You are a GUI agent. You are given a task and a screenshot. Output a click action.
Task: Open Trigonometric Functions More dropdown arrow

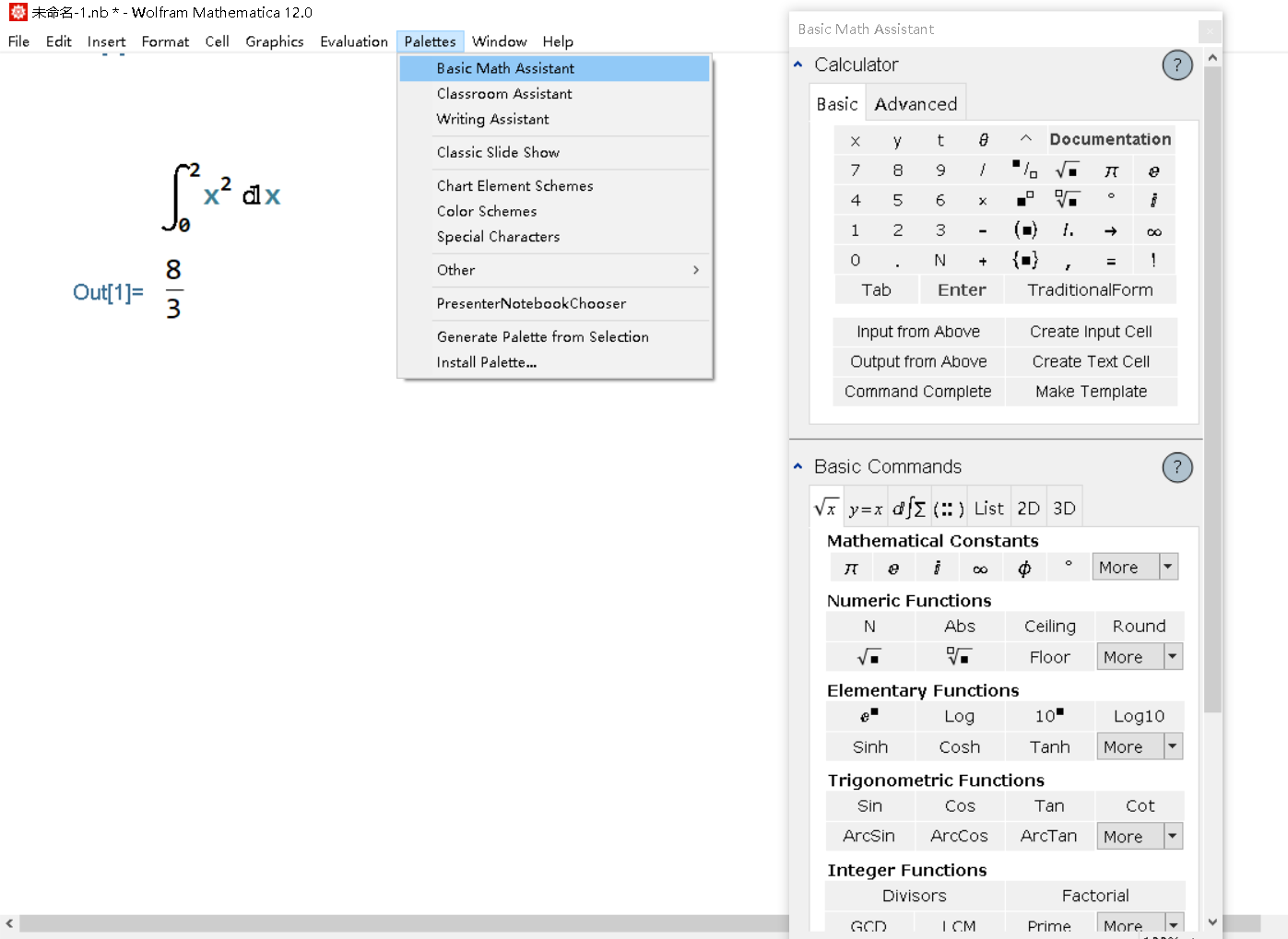click(x=1173, y=837)
